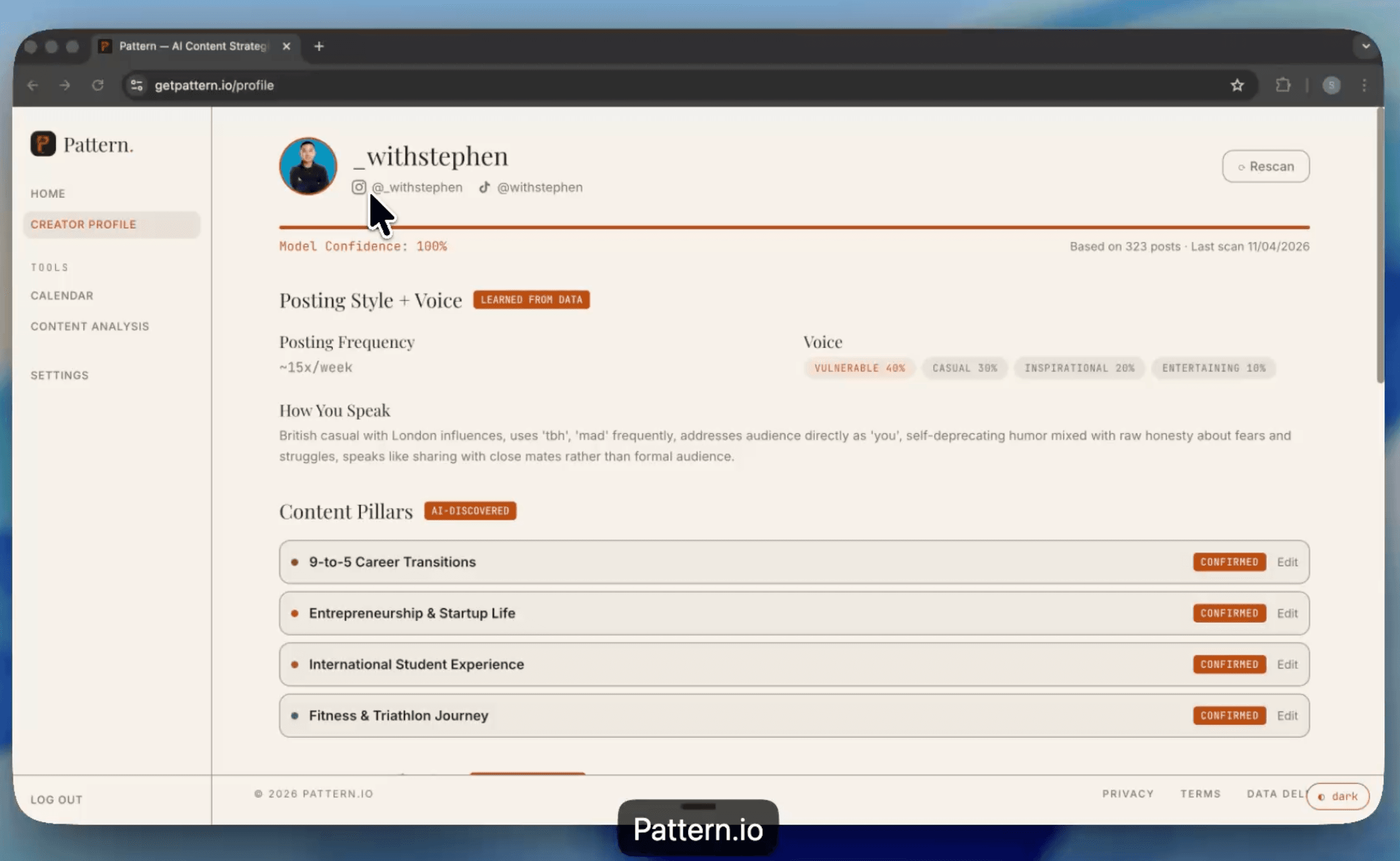Click the '© 2026 PATTERN.IO' footer text

[x=314, y=794]
